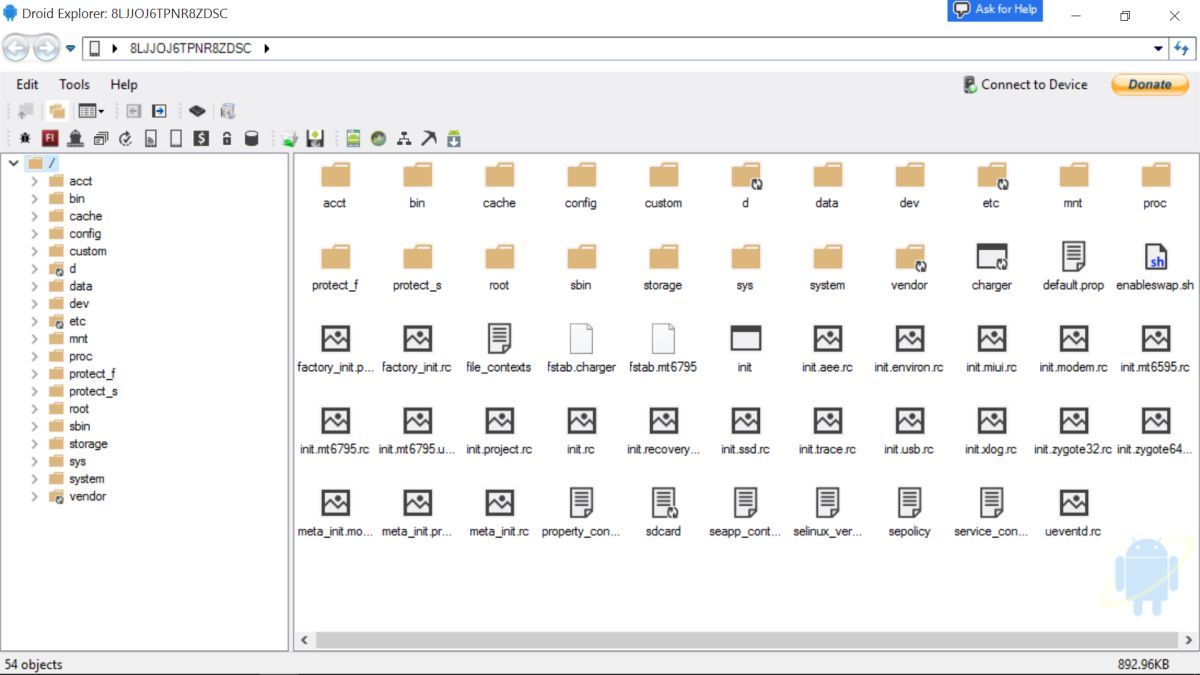Click the dark ship toolbar icon
This screenshot has width=1200, height=675.
click(75, 139)
